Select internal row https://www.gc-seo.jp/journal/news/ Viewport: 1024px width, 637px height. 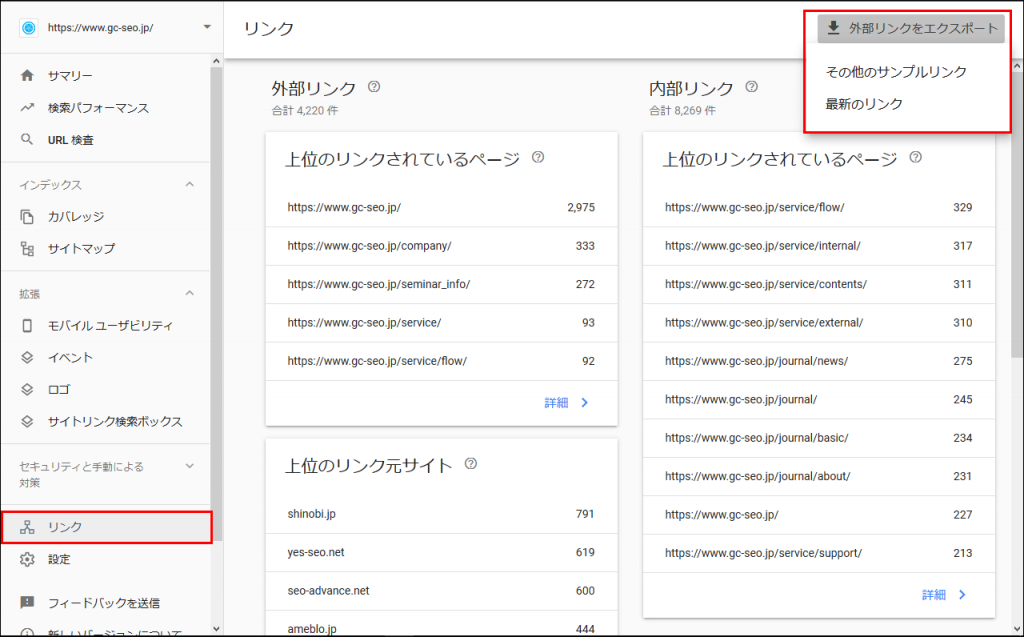(819, 361)
